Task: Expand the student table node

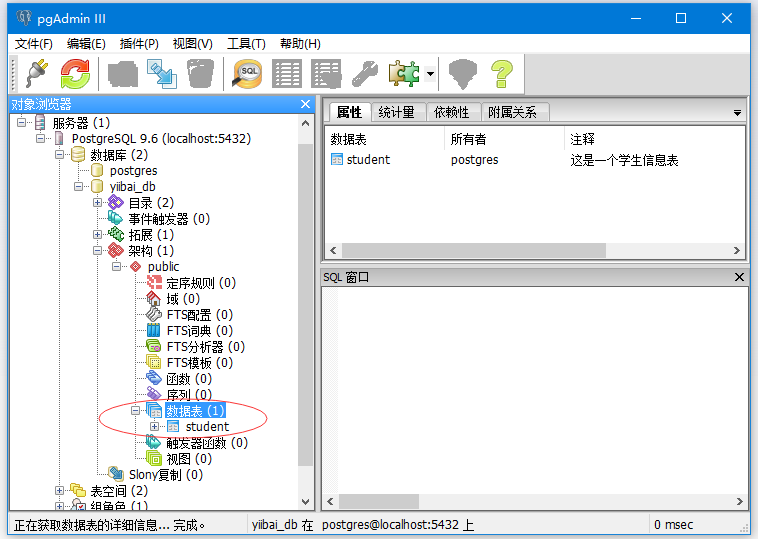Action: click(154, 427)
